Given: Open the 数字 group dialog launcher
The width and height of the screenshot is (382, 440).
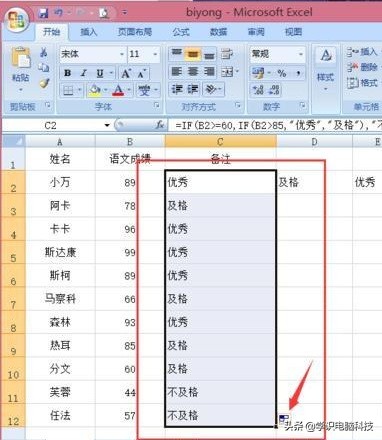Looking at the screenshot, I should 302,105.
